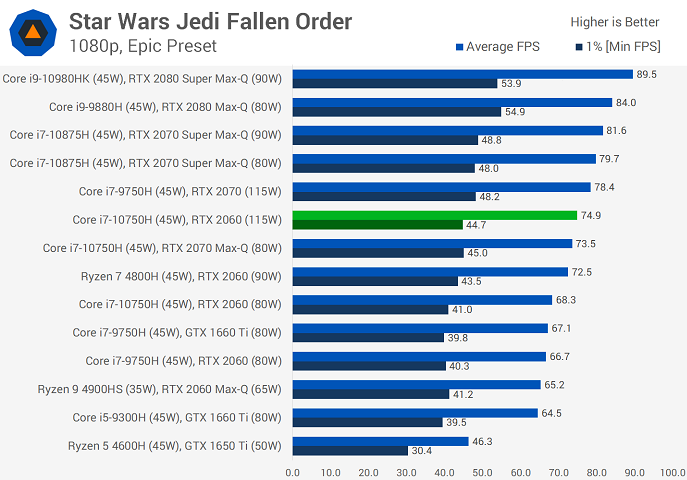Select the Core i7-10750H RTX 2060 (115W) label
687x480 pixels.
(177, 220)
